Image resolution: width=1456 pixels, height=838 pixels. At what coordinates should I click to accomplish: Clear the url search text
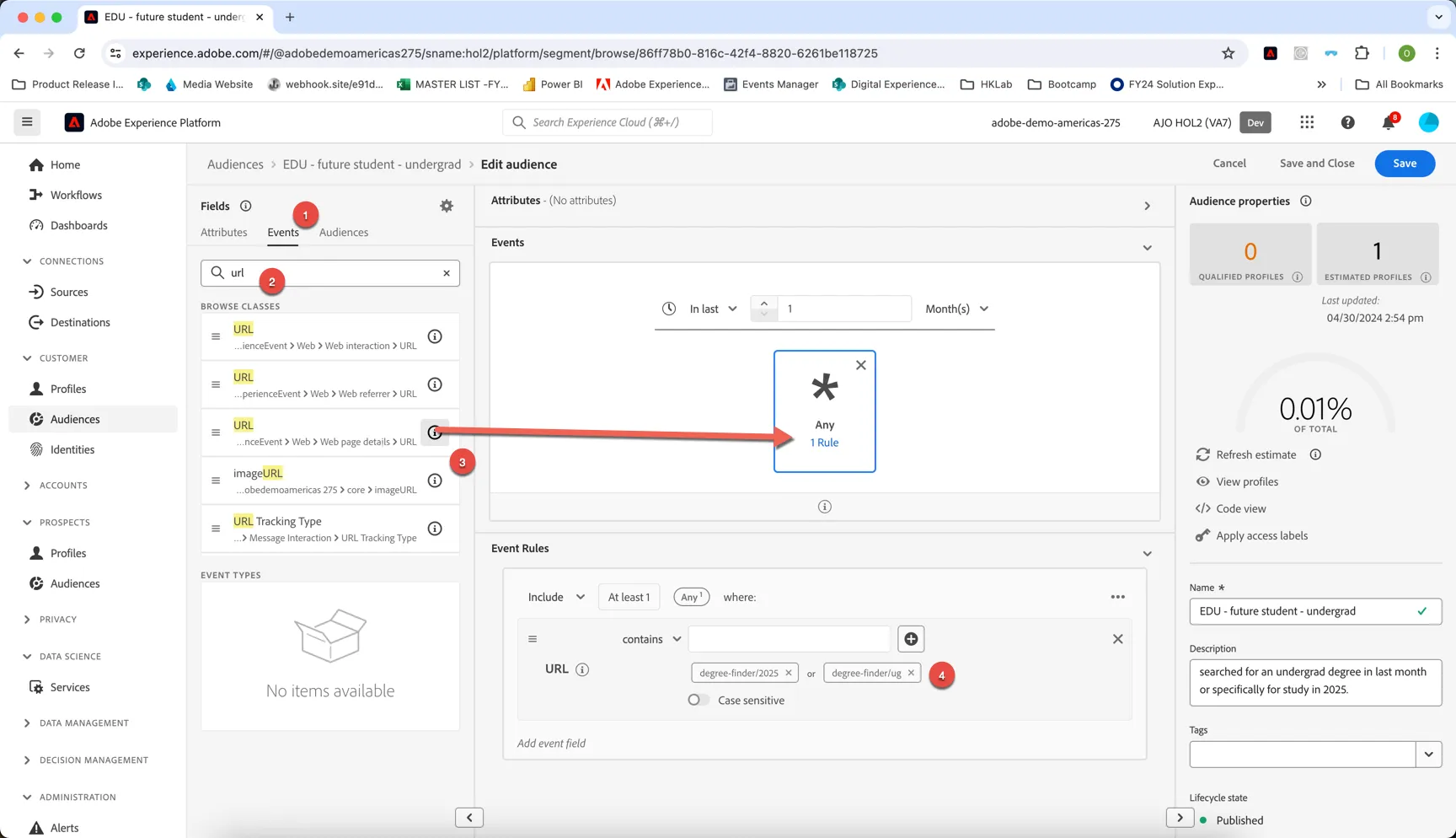[x=447, y=273]
